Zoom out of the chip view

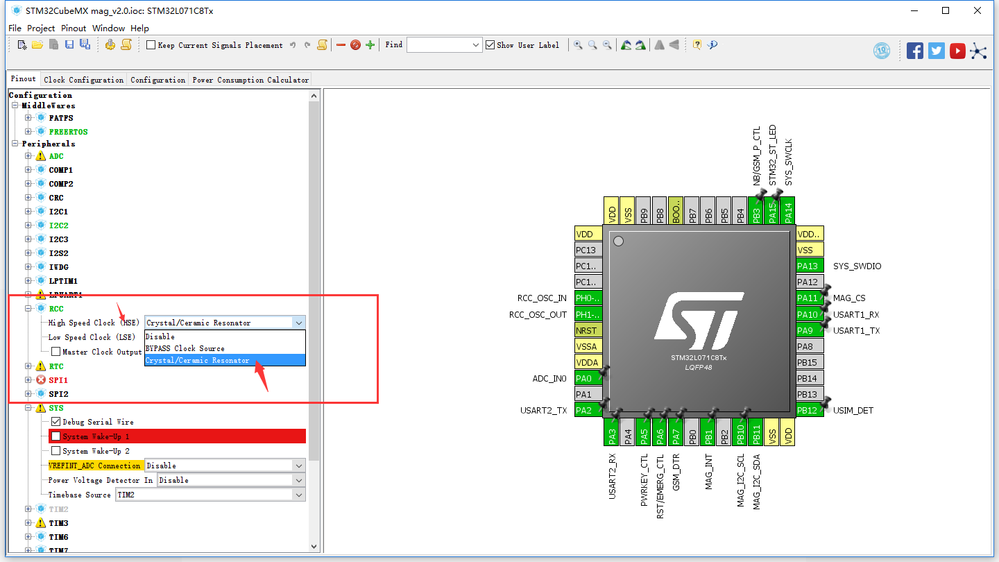(607, 45)
